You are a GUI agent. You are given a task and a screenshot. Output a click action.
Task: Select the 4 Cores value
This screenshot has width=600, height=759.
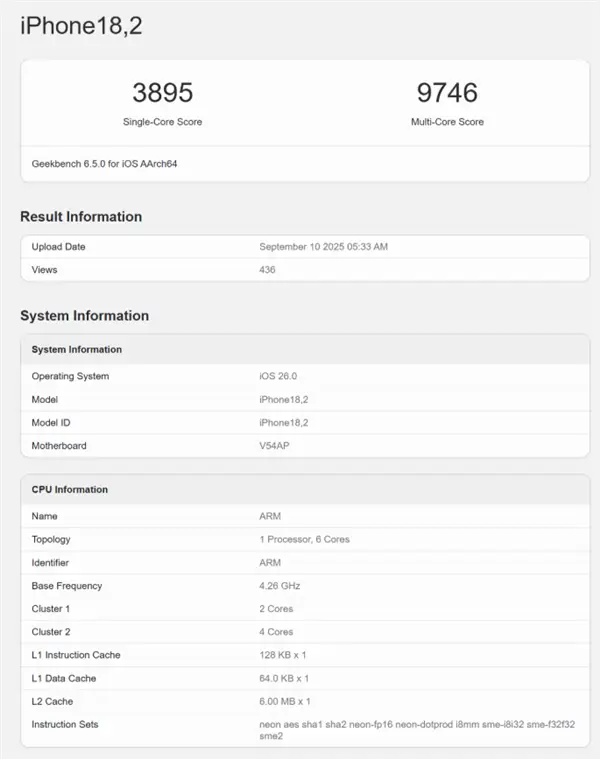tap(276, 632)
